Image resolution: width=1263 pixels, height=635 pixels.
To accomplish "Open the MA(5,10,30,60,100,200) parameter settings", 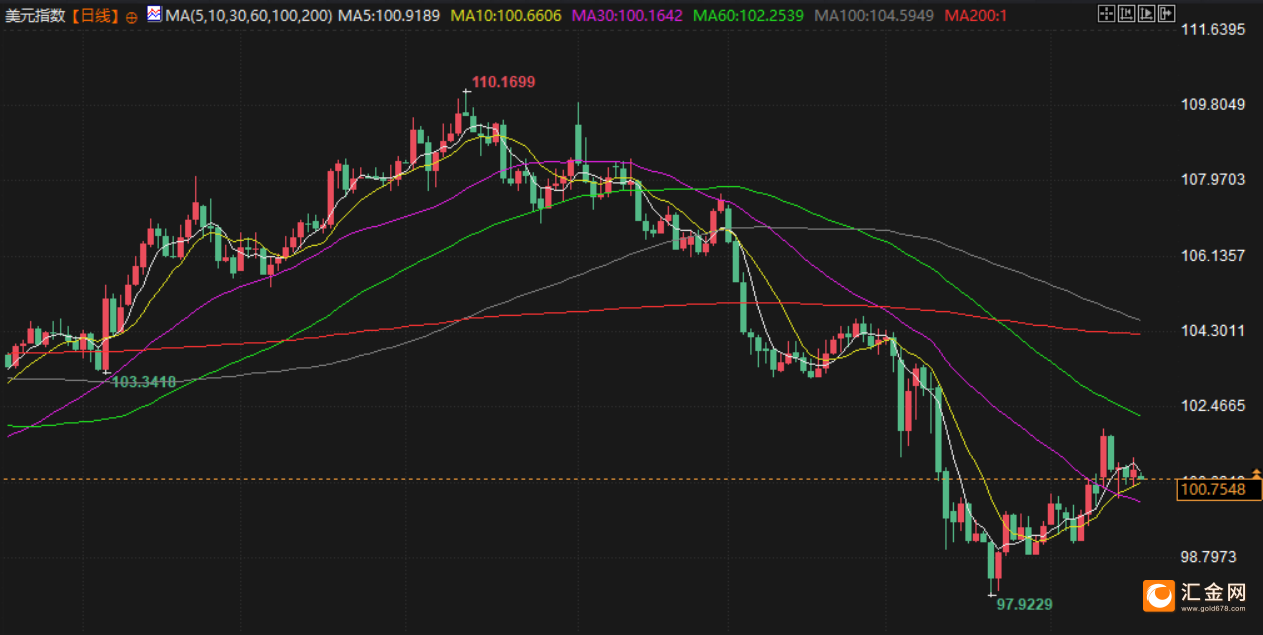I will pyautogui.click(x=247, y=16).
